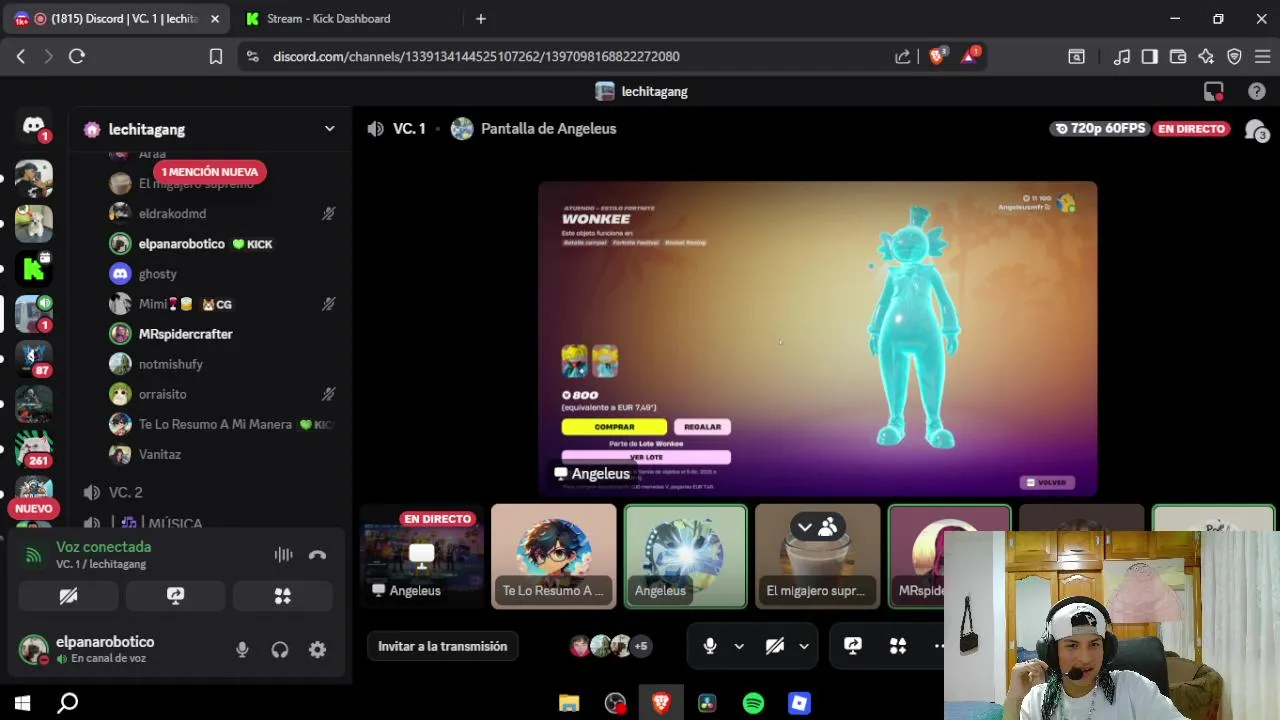Open Discord direct messages home icon
This screenshot has width=1280, height=720.
point(34,127)
